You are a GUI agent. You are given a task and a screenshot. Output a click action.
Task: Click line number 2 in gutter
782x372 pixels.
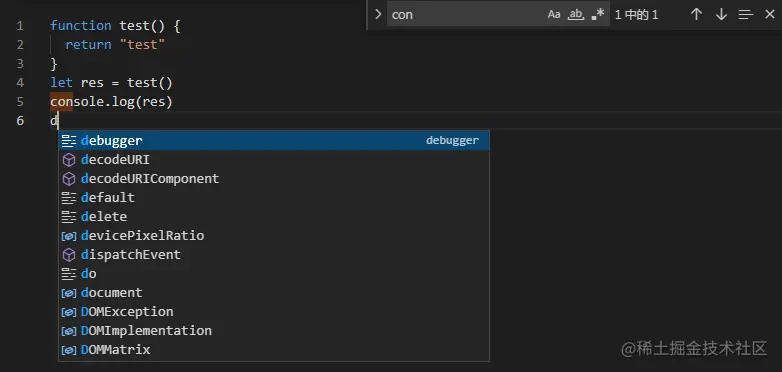pos(19,44)
